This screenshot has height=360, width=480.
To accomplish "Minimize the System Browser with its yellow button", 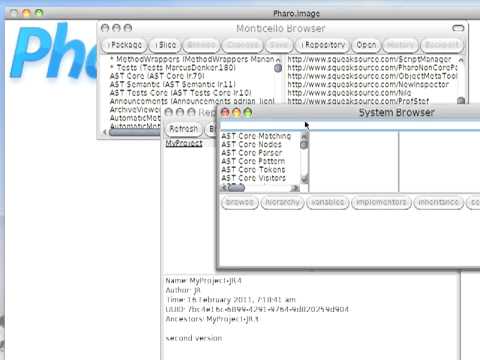I will click(236, 113).
